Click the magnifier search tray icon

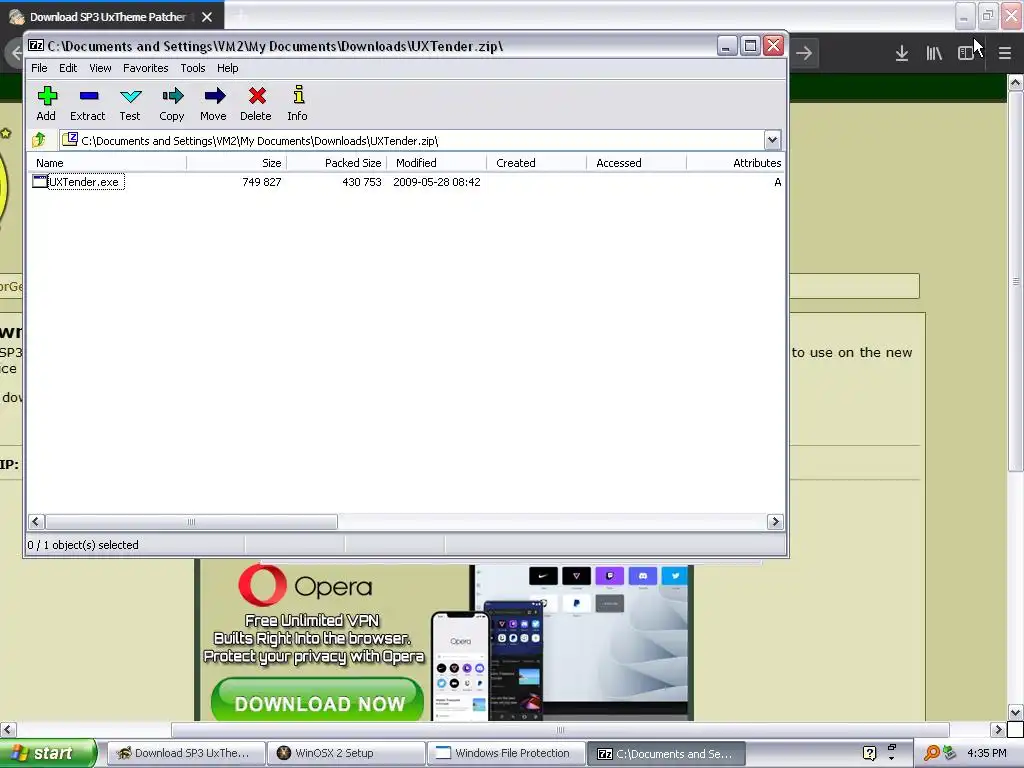pos(931,753)
